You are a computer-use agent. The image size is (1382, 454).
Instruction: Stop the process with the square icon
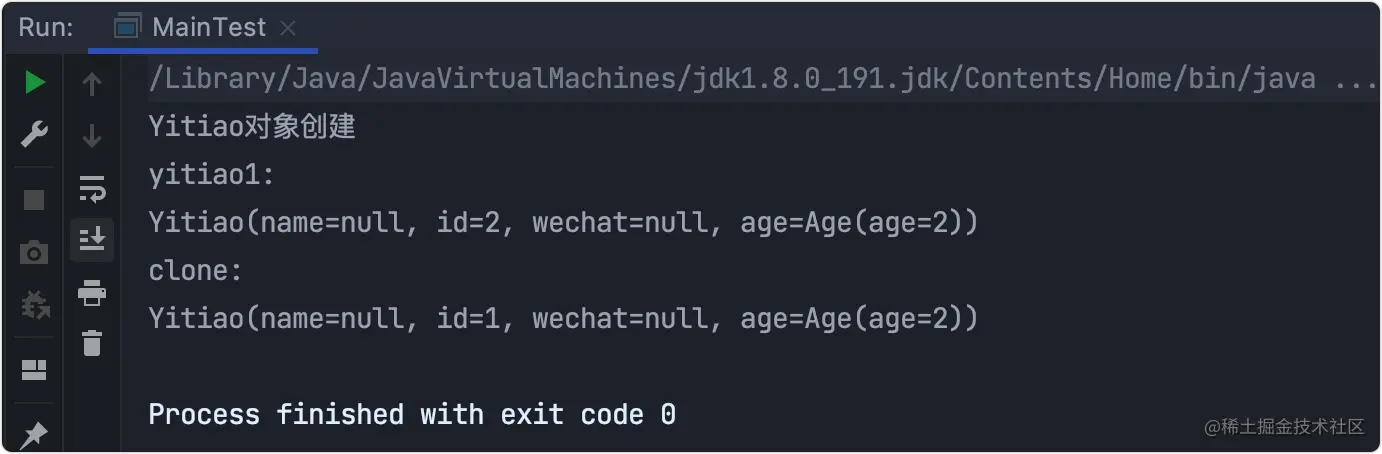[34, 200]
